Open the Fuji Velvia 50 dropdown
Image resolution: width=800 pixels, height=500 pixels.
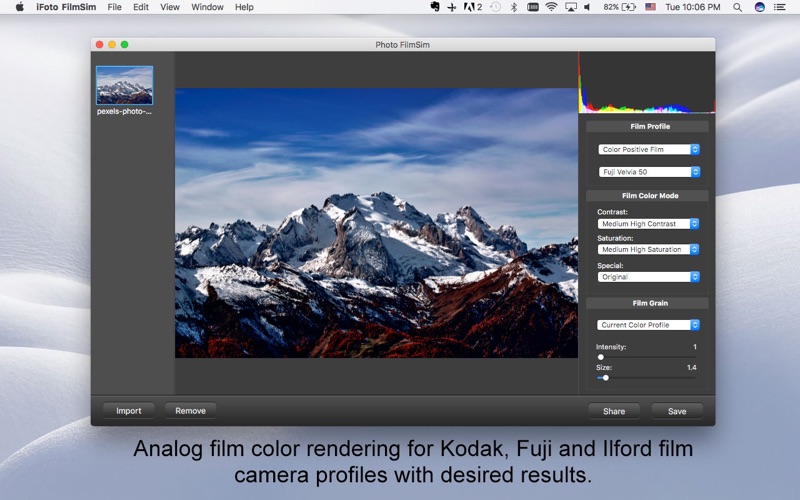coord(649,172)
